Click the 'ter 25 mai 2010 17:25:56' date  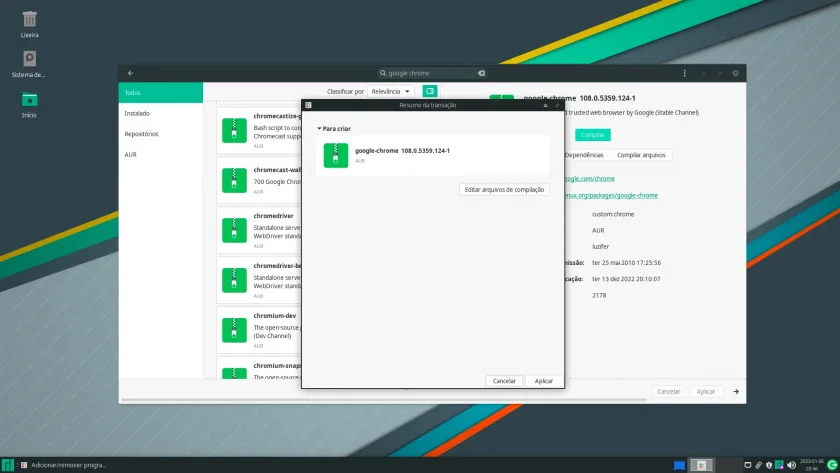pyautogui.click(x=626, y=263)
